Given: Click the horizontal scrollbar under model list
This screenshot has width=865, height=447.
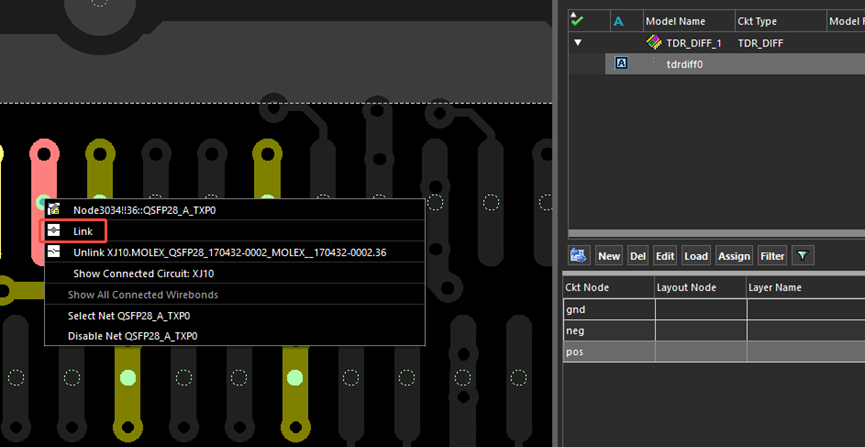Looking at the screenshot, I should click(717, 234).
